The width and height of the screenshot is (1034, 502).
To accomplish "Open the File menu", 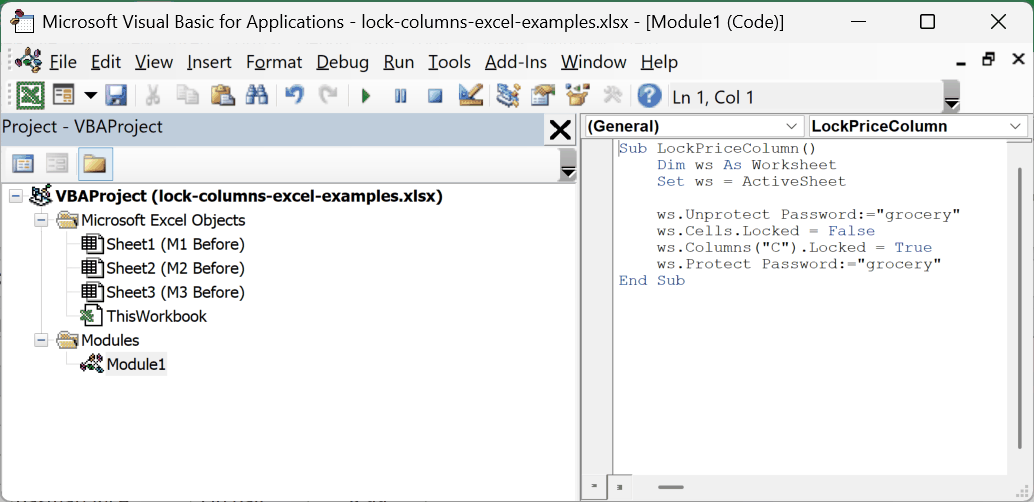I will [63, 62].
